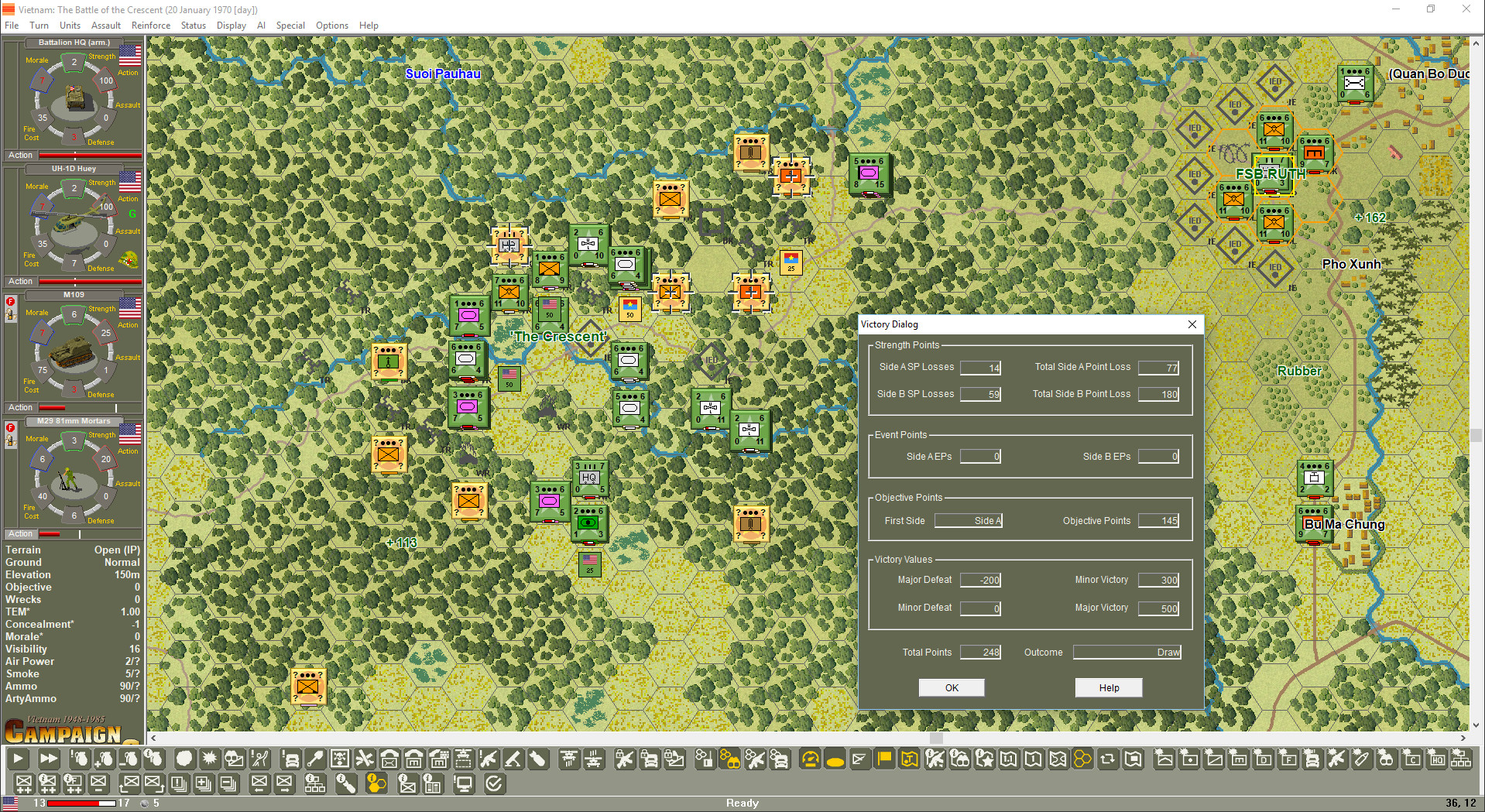Click the explosion burst toolbar icon
Screen dimensions: 1485x812
209,759
